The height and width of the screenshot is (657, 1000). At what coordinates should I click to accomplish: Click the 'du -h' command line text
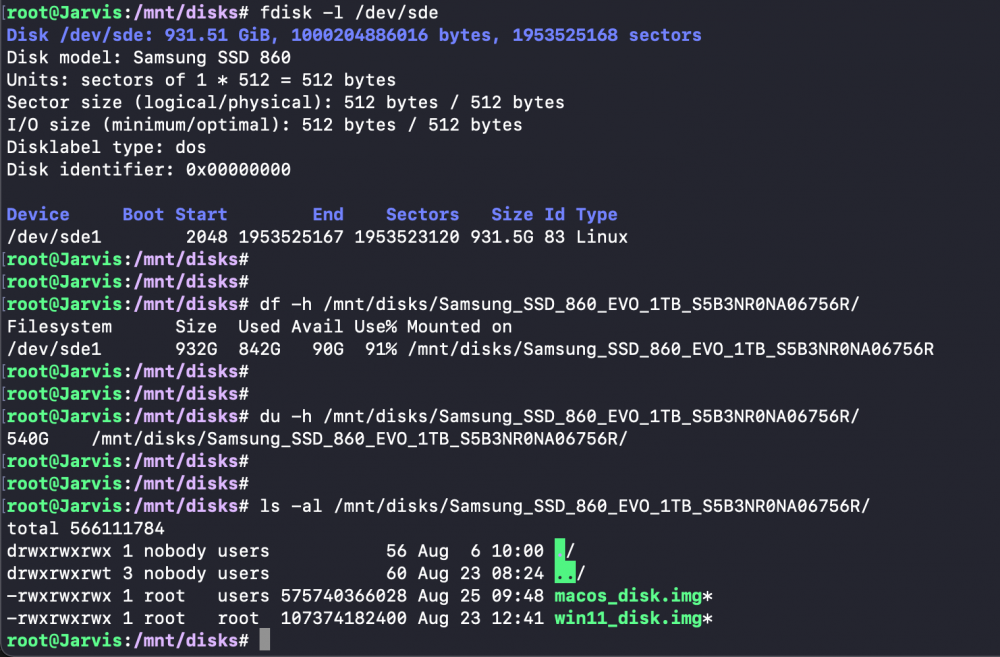[559, 417]
